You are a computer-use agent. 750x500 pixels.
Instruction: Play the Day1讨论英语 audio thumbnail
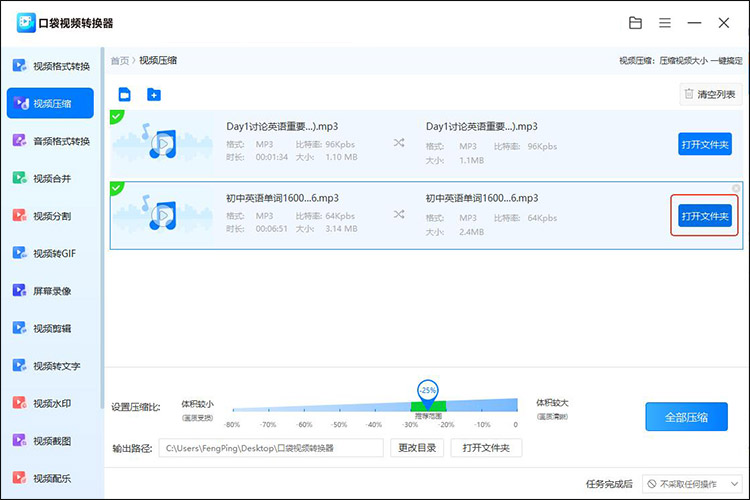pos(160,144)
